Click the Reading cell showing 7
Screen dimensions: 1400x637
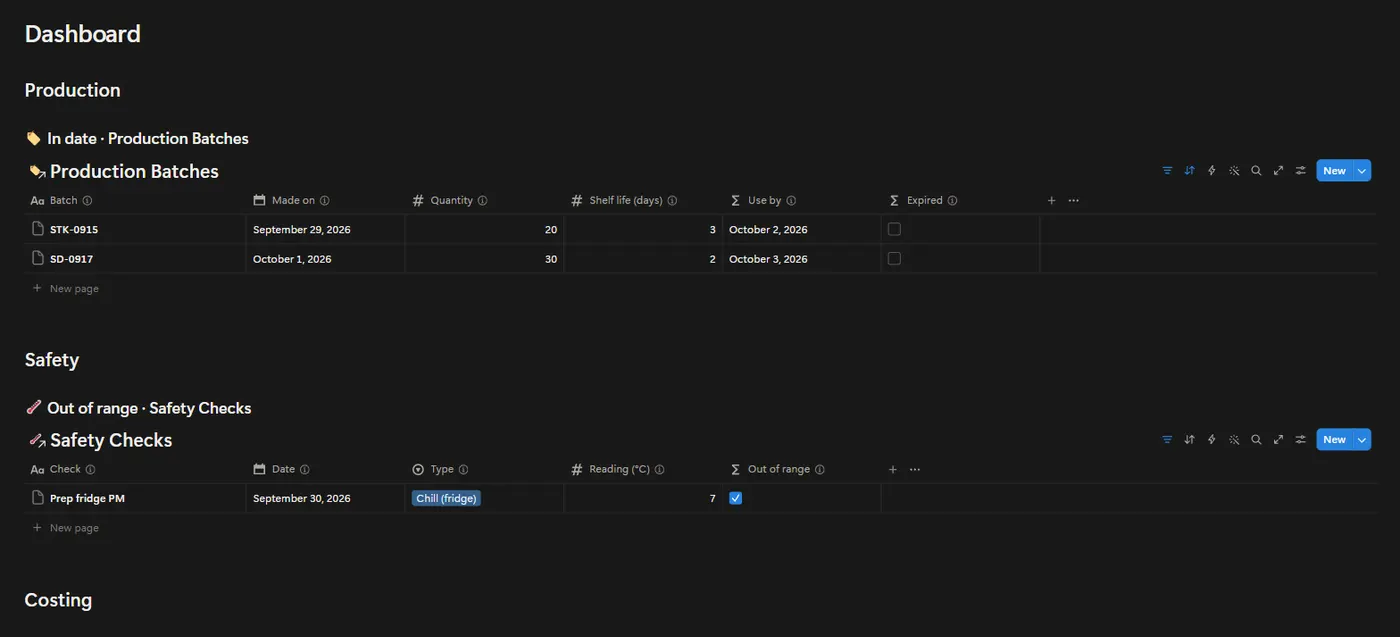tap(643, 498)
